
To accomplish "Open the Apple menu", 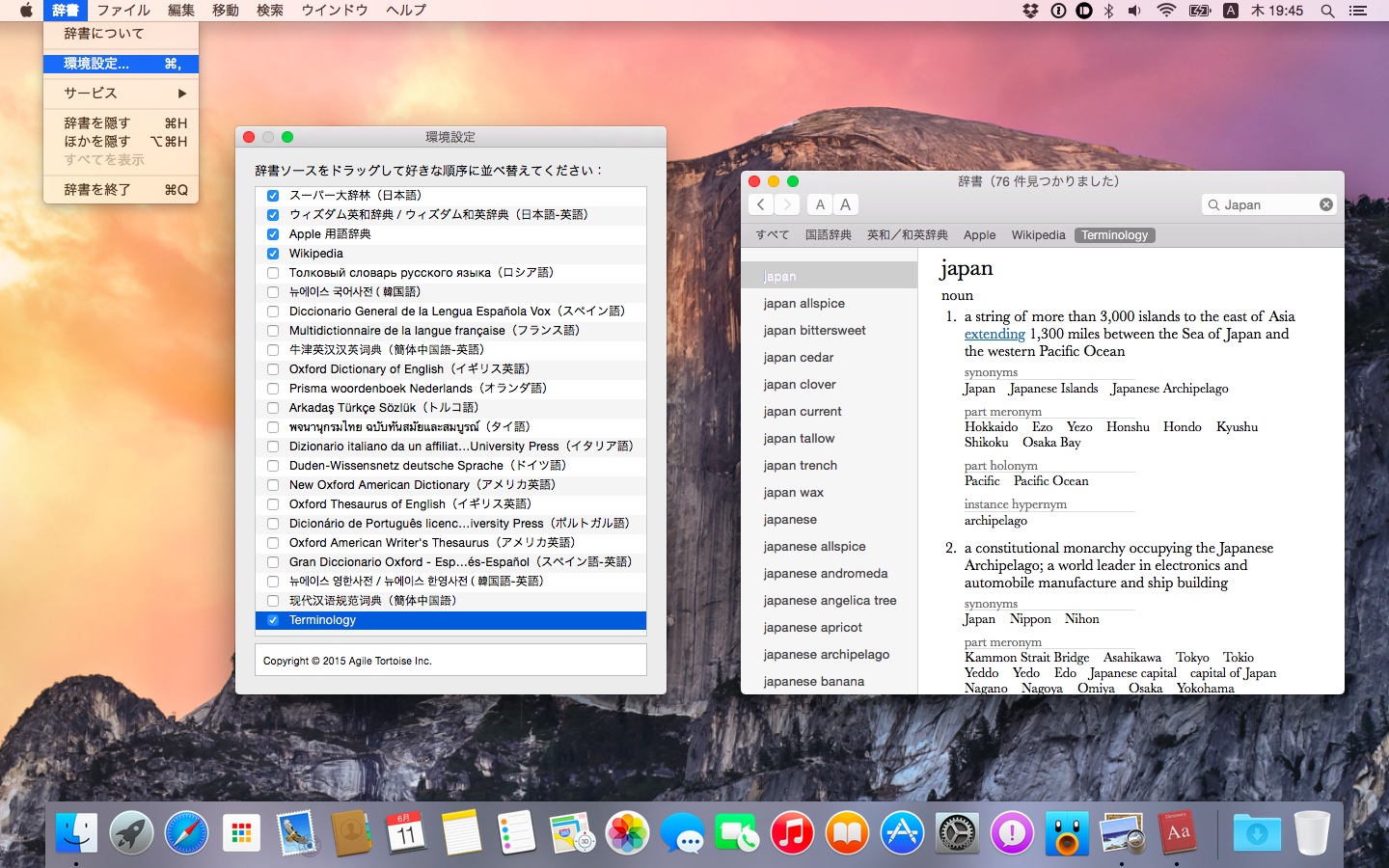I will pos(26,11).
